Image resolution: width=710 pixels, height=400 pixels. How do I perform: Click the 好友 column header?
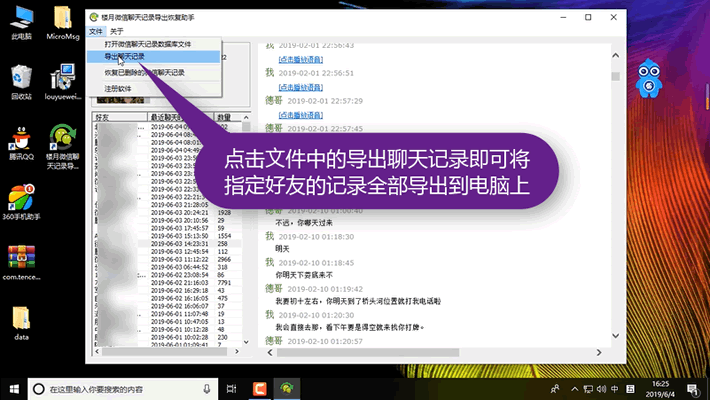pyautogui.click(x=120, y=117)
